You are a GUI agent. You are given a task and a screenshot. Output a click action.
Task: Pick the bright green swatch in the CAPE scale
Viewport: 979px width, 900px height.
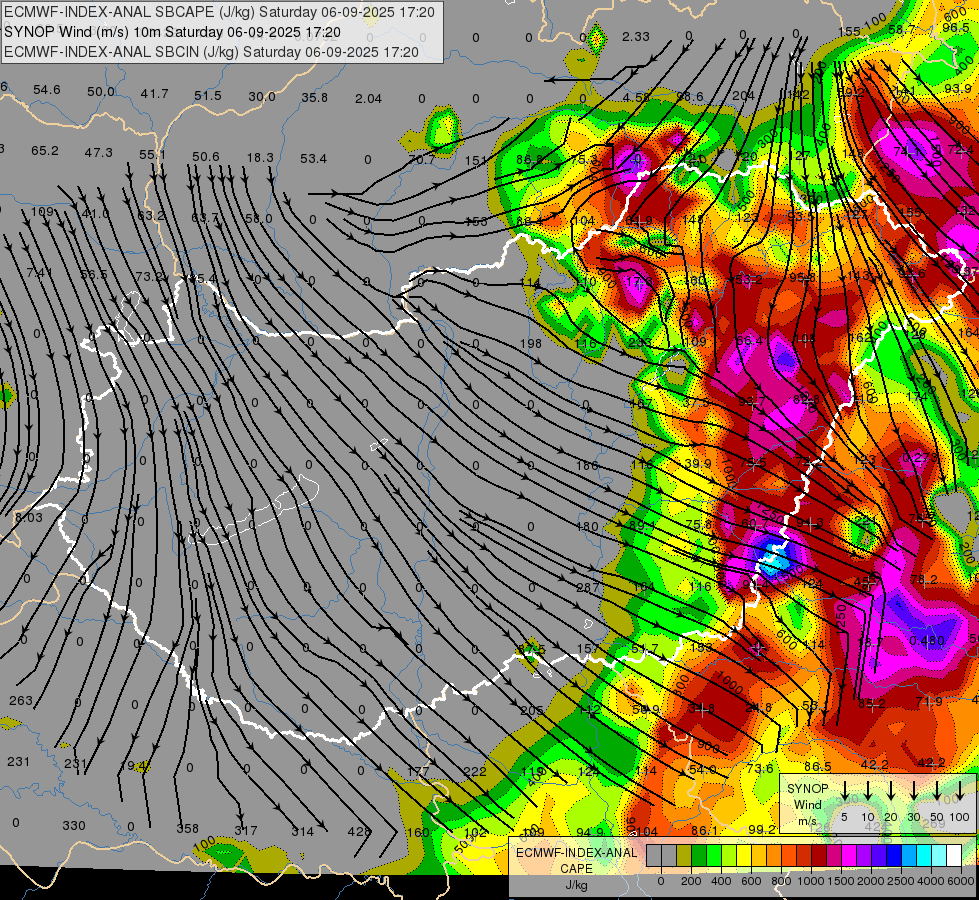714,855
